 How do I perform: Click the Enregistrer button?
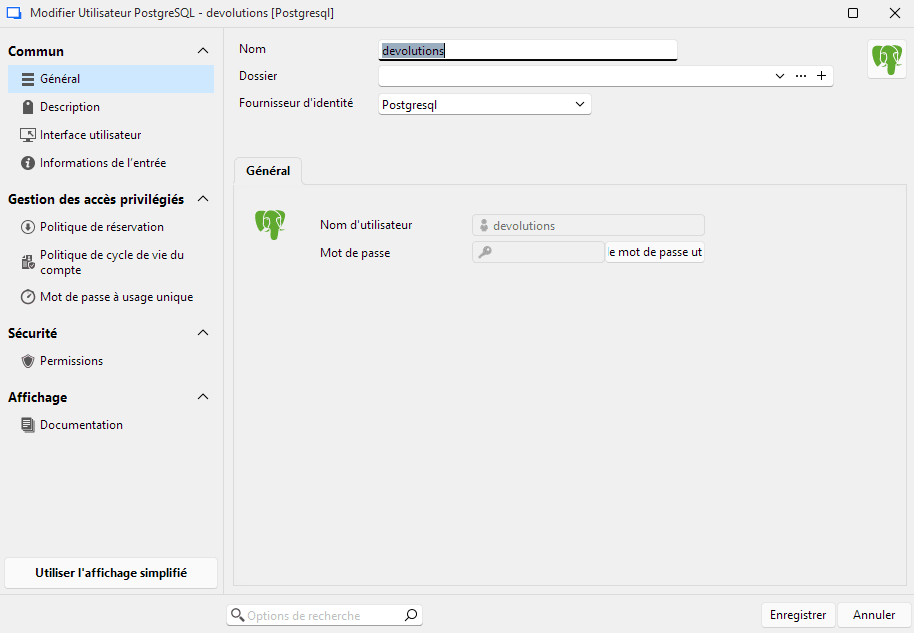coord(798,615)
